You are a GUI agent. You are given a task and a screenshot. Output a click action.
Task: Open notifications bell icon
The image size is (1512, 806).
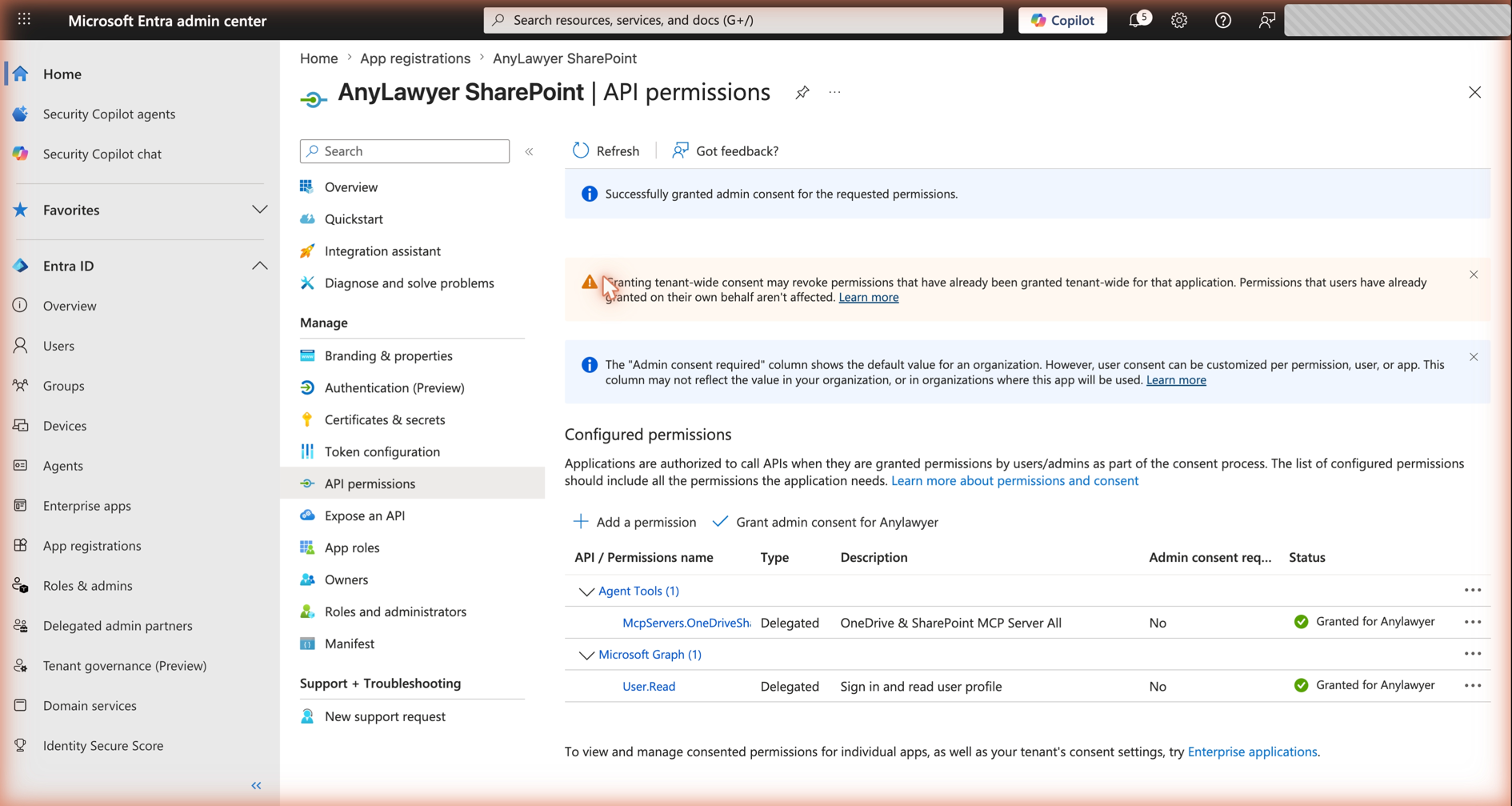1138,20
